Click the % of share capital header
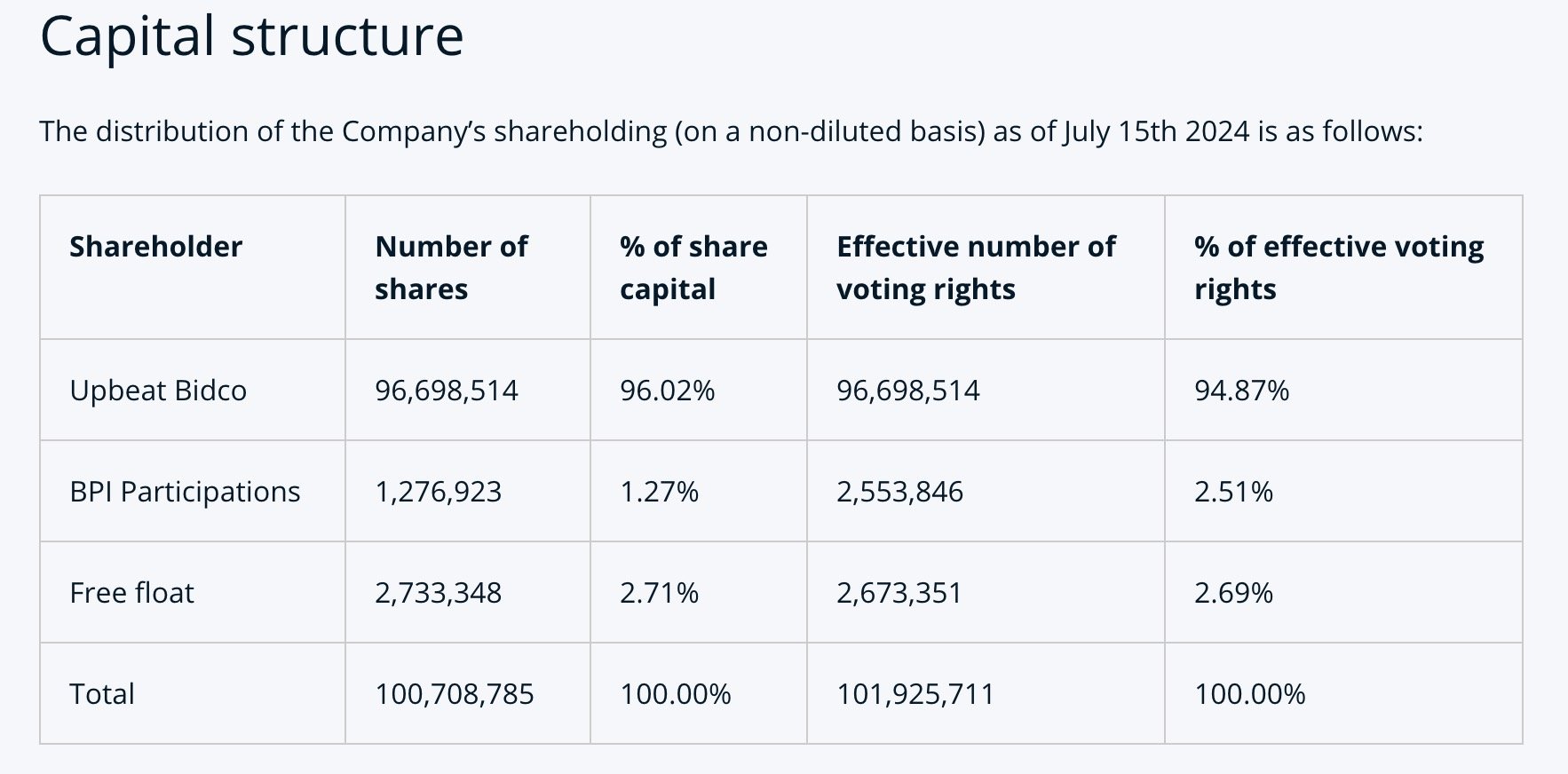Viewport: 1568px width, 774px height. tap(693, 267)
